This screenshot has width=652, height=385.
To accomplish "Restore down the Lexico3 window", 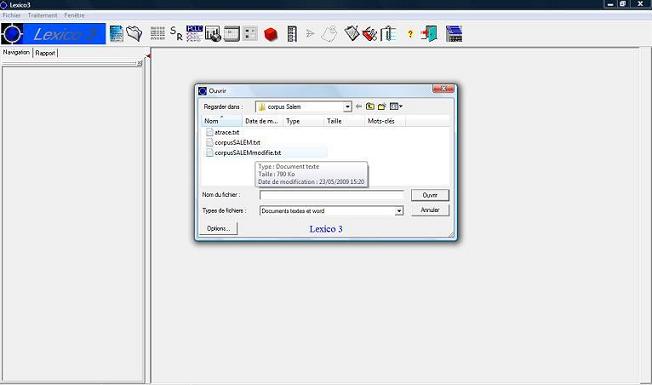I will tap(623, 4).
